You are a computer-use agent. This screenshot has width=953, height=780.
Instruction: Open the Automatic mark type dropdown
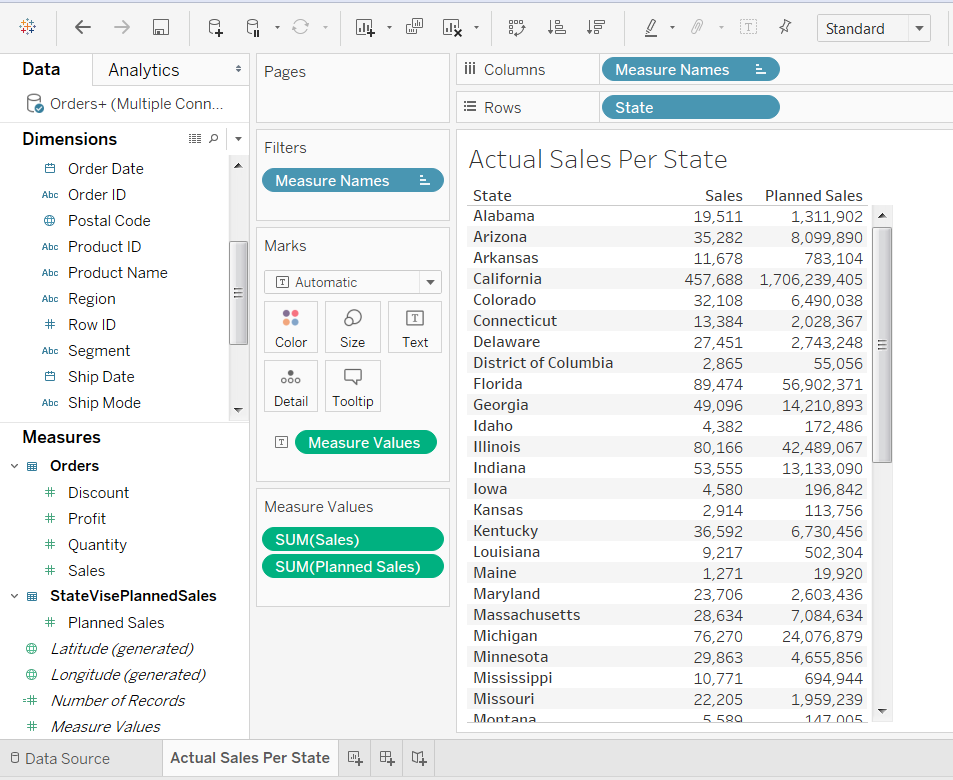point(430,283)
